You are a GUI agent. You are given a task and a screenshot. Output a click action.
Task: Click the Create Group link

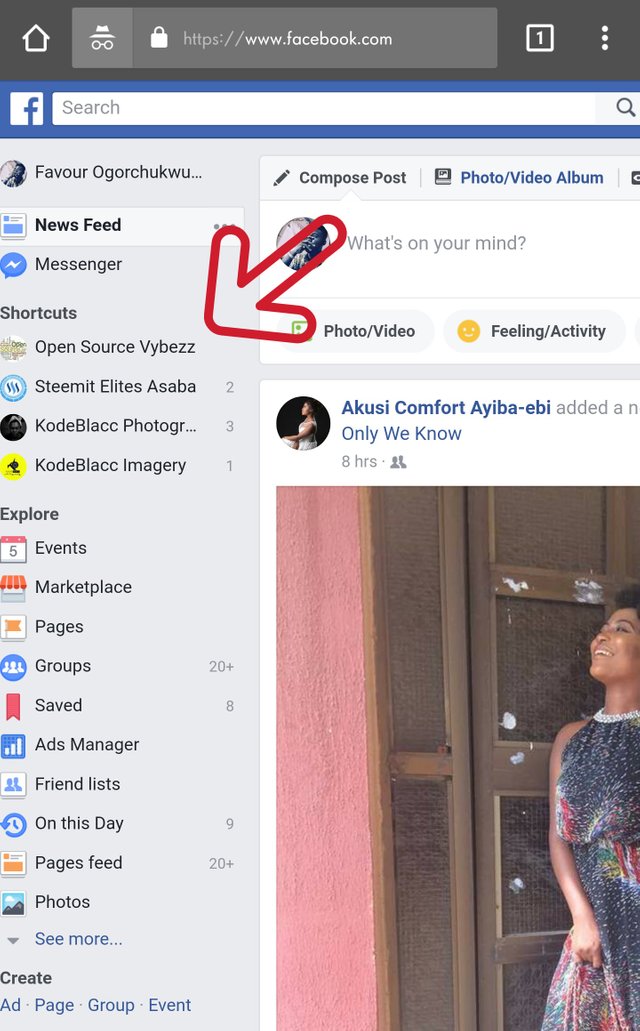point(111,1006)
